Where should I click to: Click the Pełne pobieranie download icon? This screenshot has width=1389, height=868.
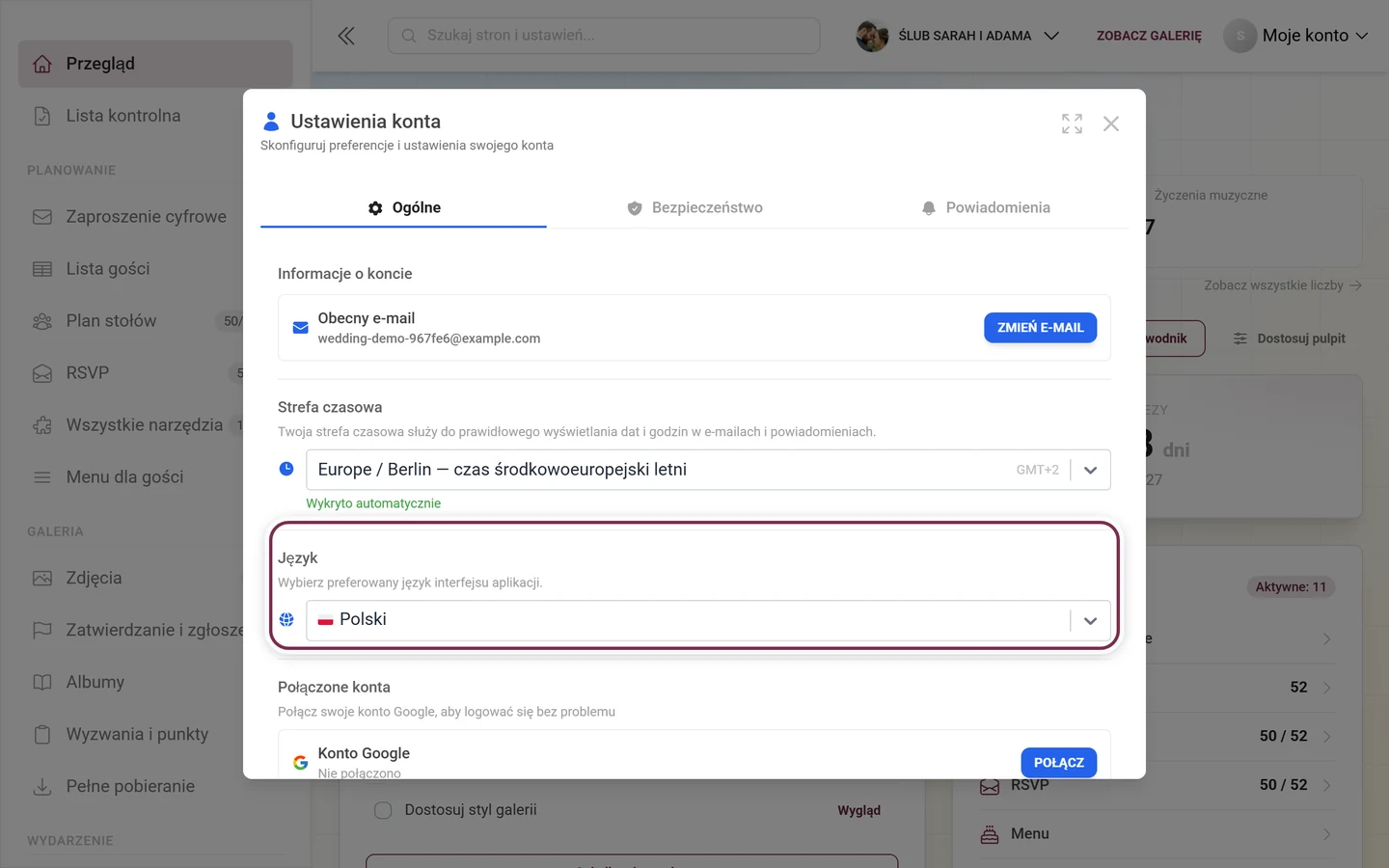pyautogui.click(x=42, y=787)
